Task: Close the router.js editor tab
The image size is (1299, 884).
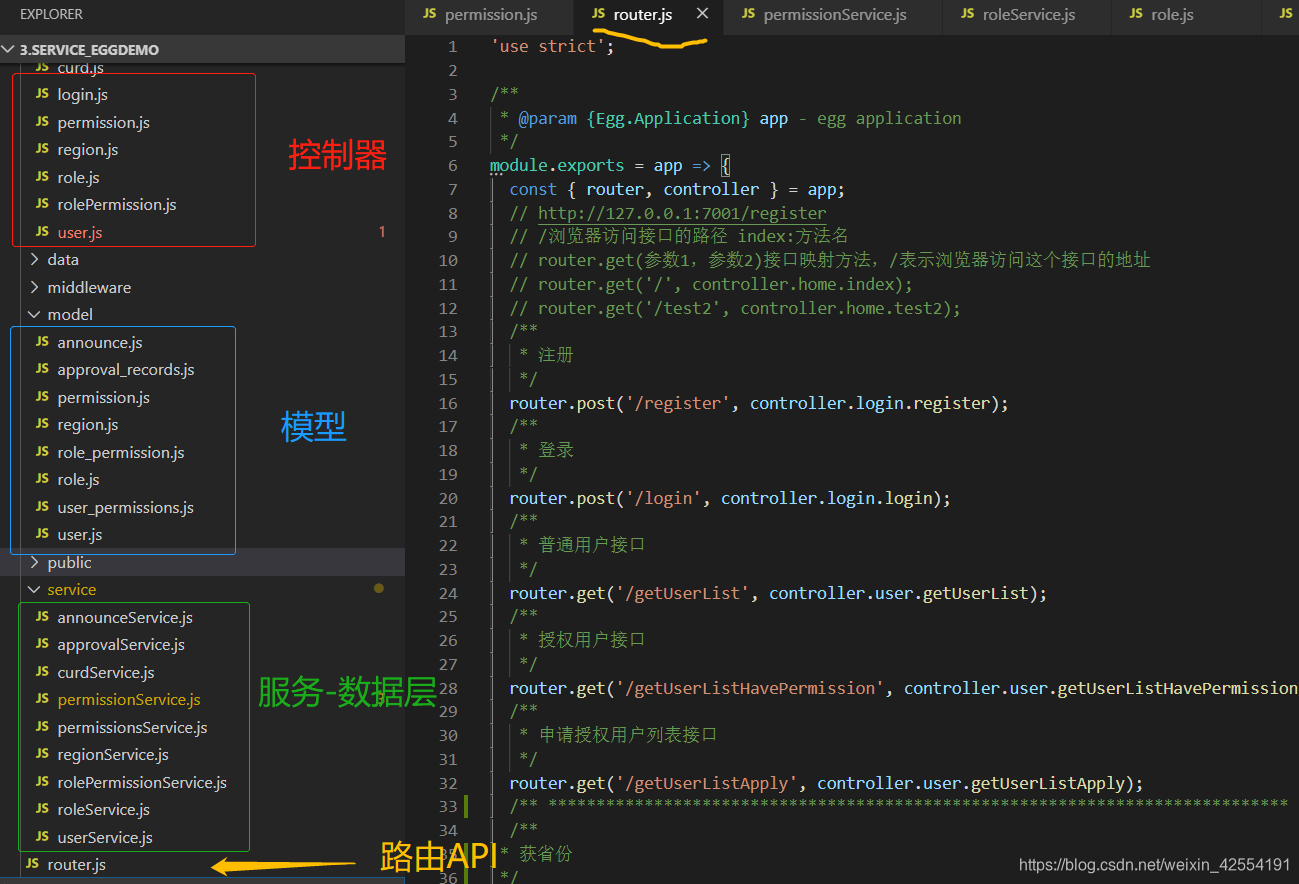Action: coord(703,14)
